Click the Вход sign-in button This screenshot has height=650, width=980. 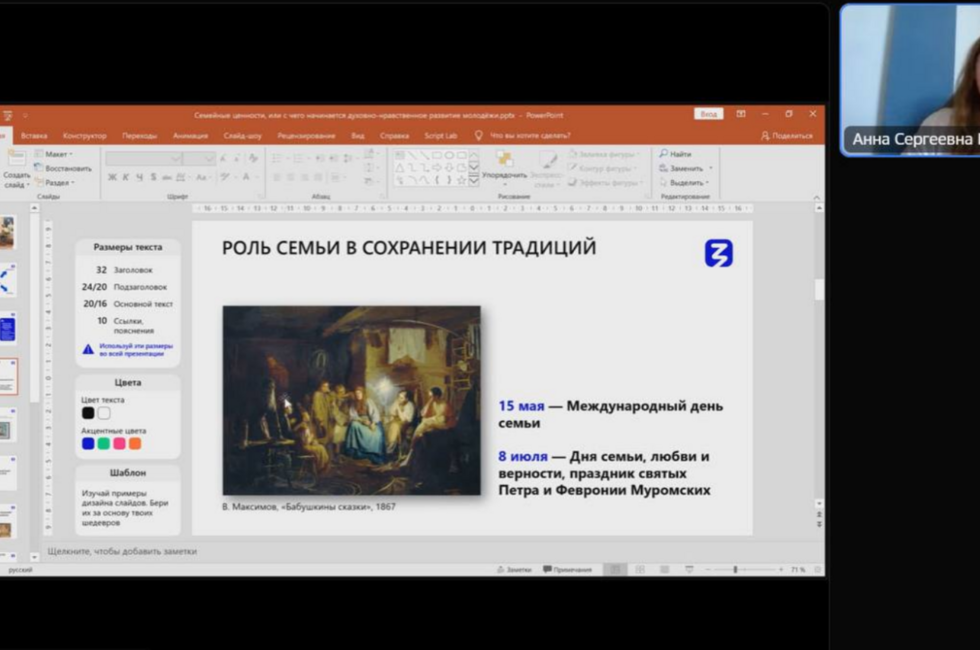click(x=708, y=114)
